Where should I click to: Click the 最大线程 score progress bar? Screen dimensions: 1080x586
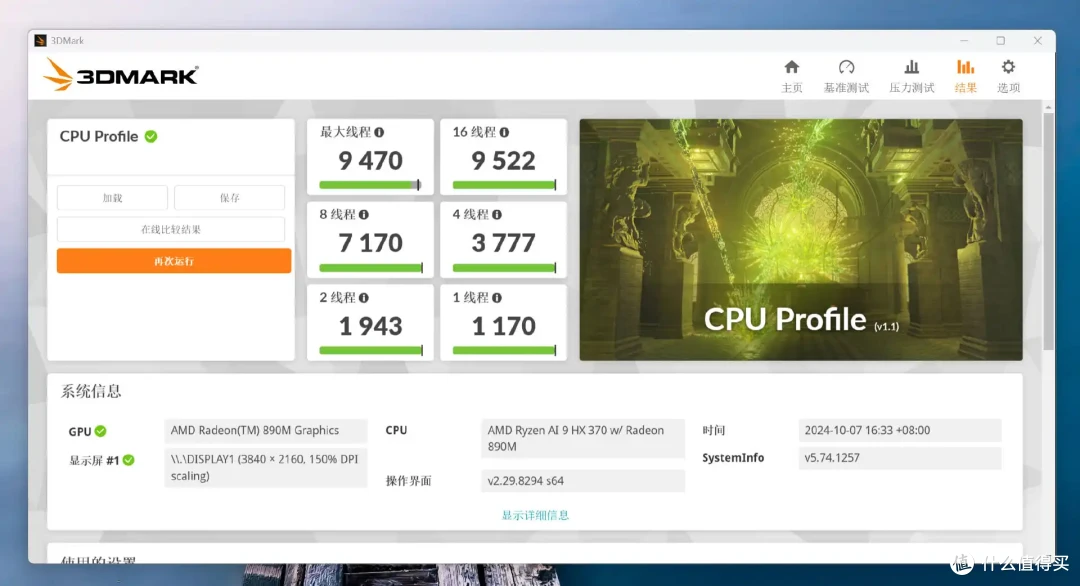(370, 185)
